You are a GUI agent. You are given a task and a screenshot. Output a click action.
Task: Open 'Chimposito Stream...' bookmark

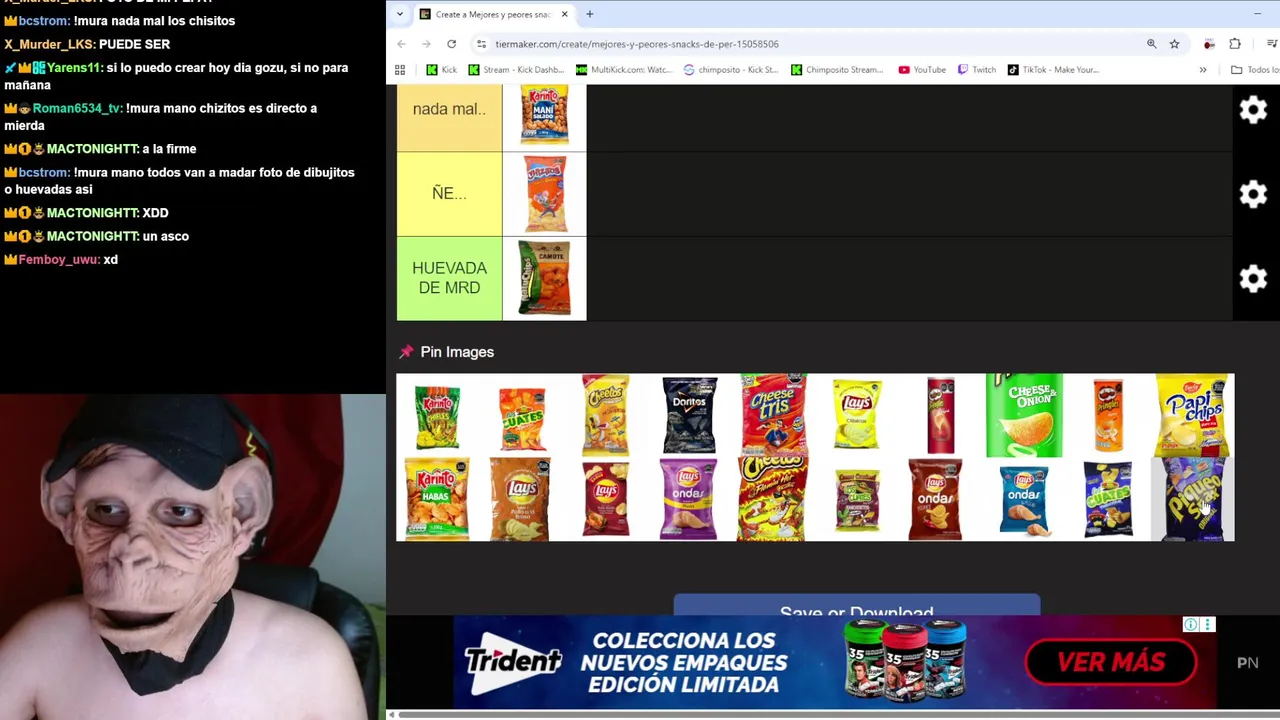coord(837,70)
